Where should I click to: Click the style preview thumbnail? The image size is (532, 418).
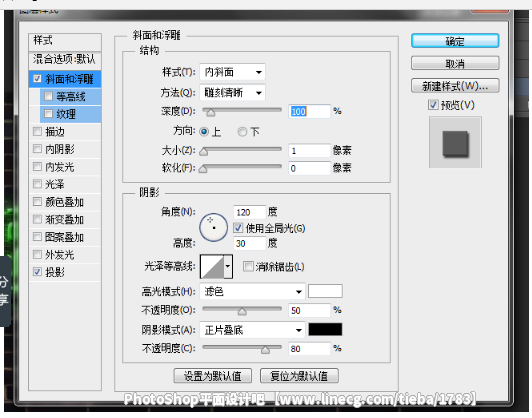[x=455, y=142]
